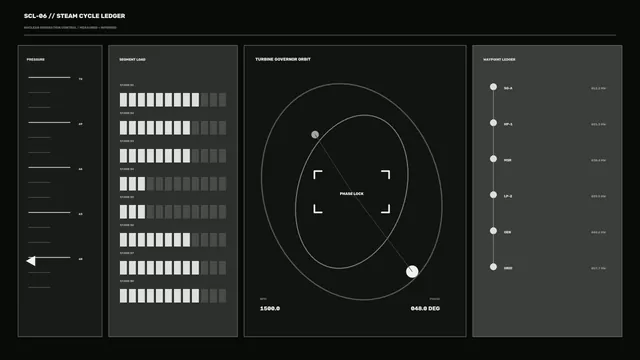Image resolution: width=640 pixels, height=360 pixels.
Task: Click the 048.0 DEG phase readout
Action: 425,308
